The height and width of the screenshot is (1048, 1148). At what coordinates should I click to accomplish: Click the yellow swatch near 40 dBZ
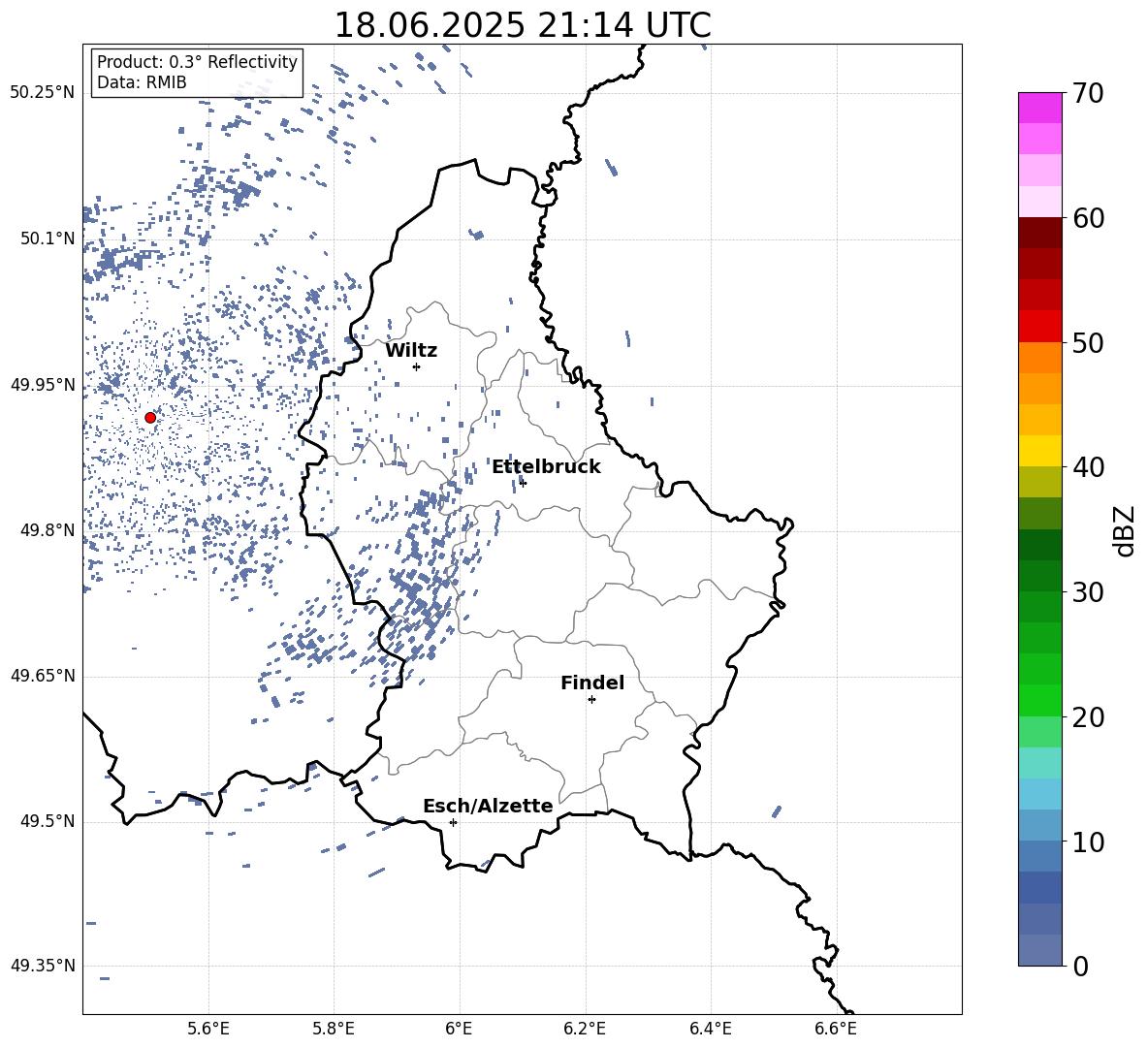pyautogui.click(x=1039, y=451)
